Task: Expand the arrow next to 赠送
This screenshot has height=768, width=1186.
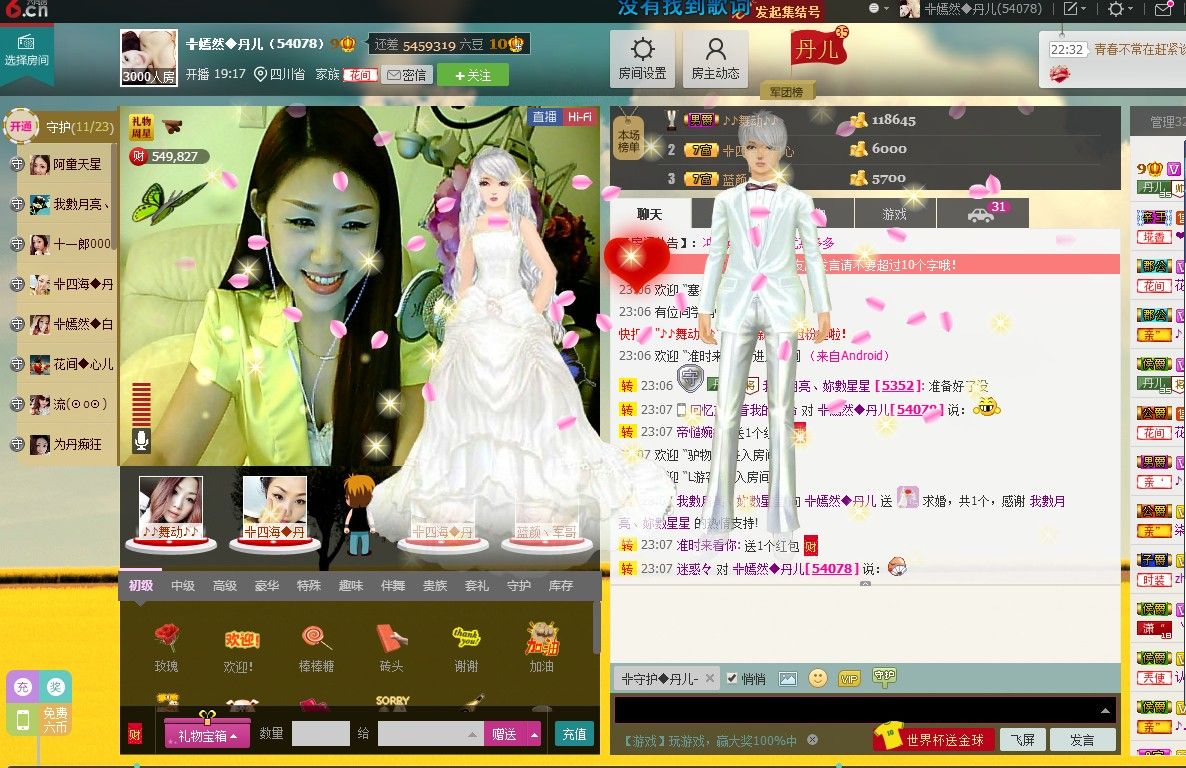Action: 534,734
